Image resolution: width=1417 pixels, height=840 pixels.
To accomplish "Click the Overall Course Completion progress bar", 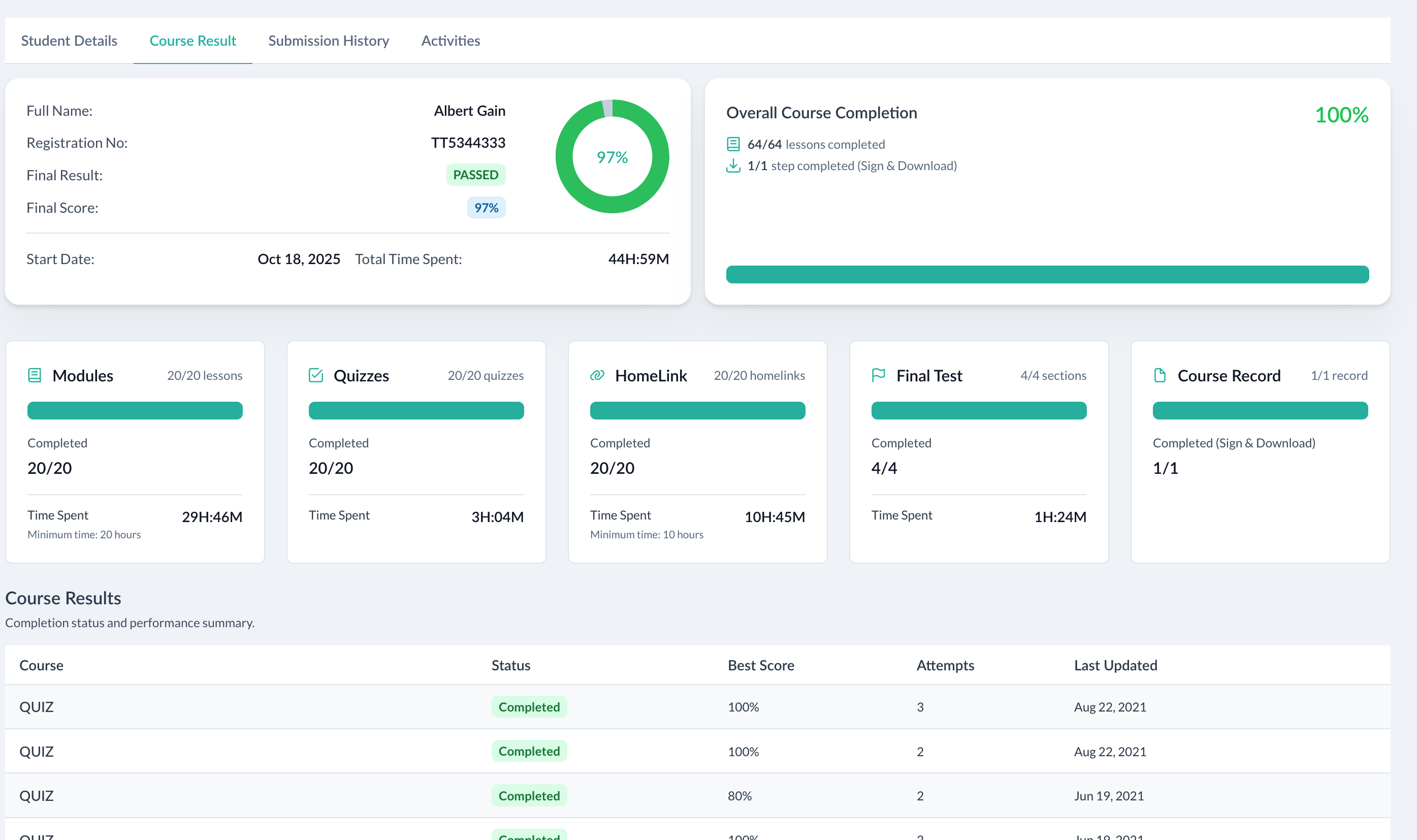I will pyautogui.click(x=1047, y=275).
